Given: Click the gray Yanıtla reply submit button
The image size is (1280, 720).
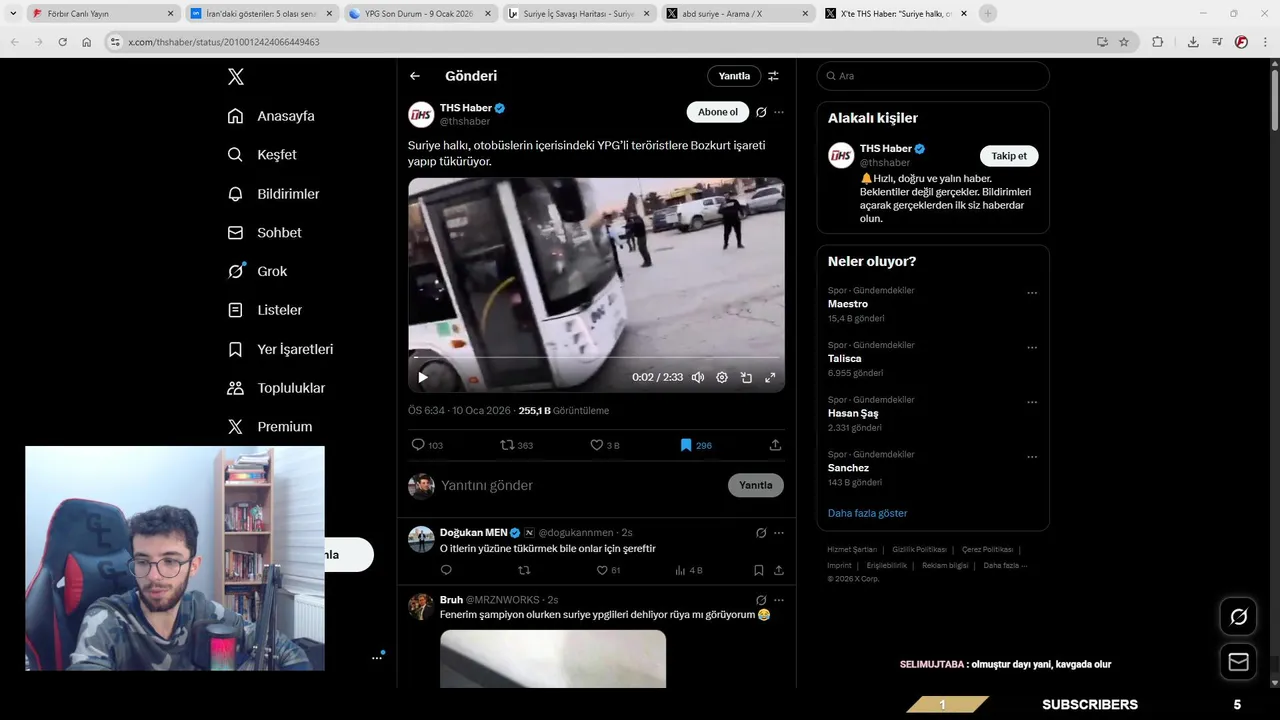Looking at the screenshot, I should point(755,485).
